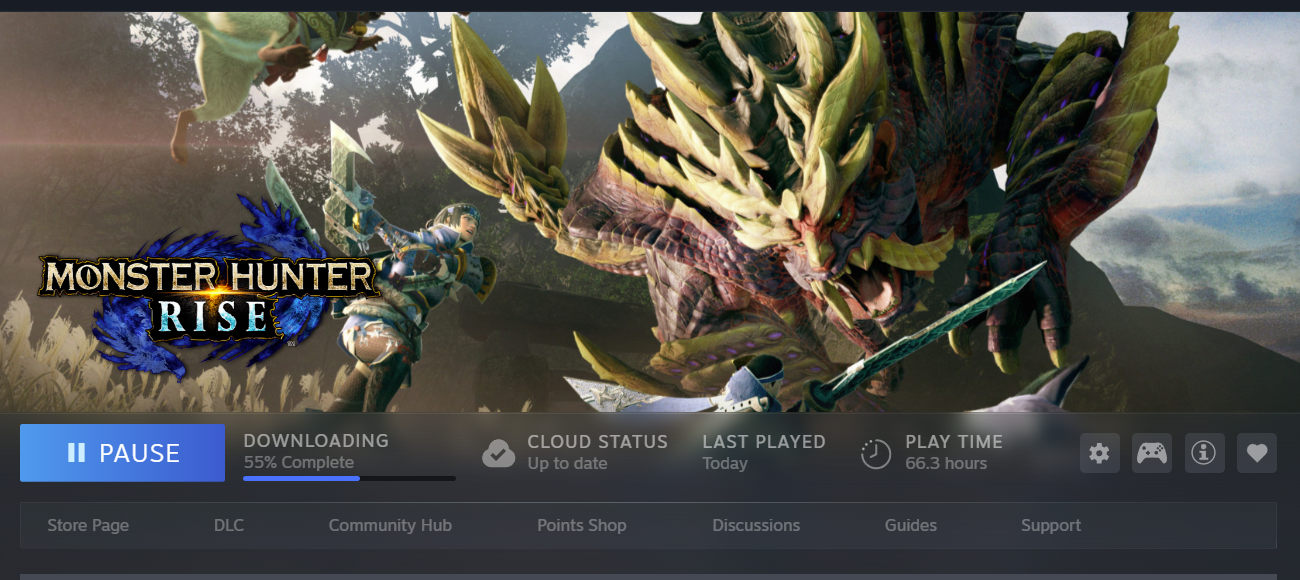Go to Community Hub
The width and height of the screenshot is (1300, 580).
click(390, 525)
